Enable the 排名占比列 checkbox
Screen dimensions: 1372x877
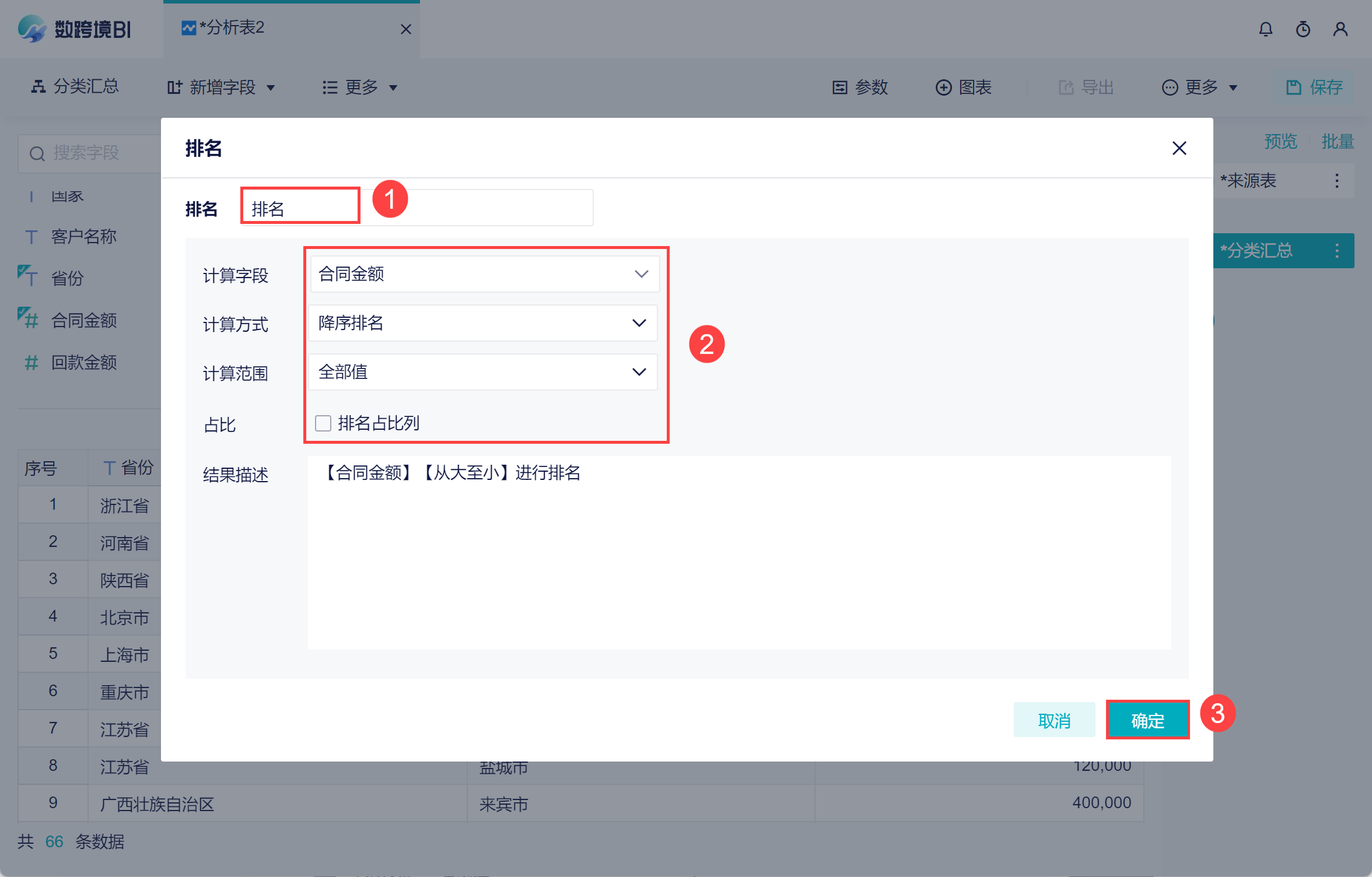323,423
